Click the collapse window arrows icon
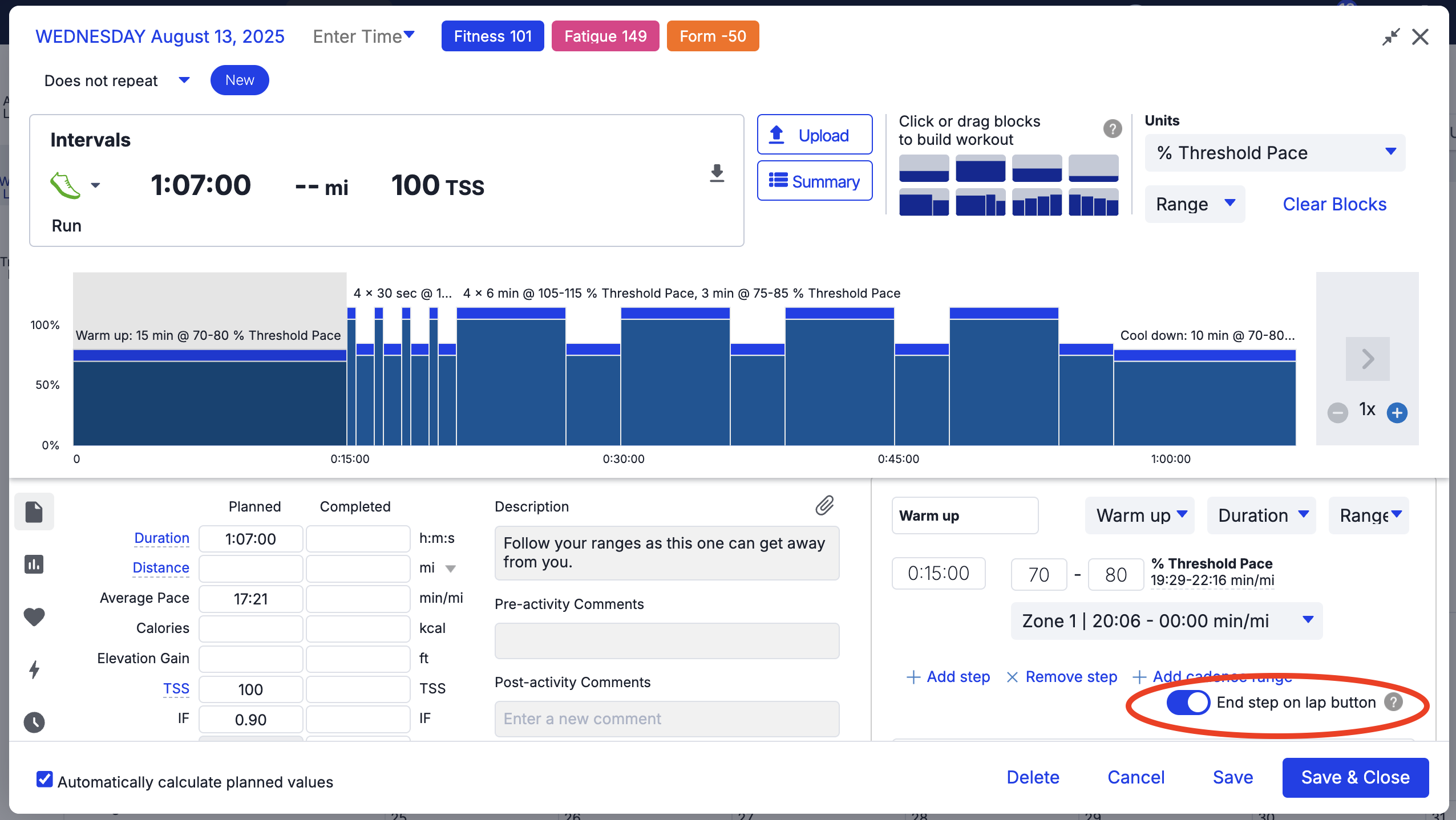The width and height of the screenshot is (1456, 820). (x=1390, y=37)
